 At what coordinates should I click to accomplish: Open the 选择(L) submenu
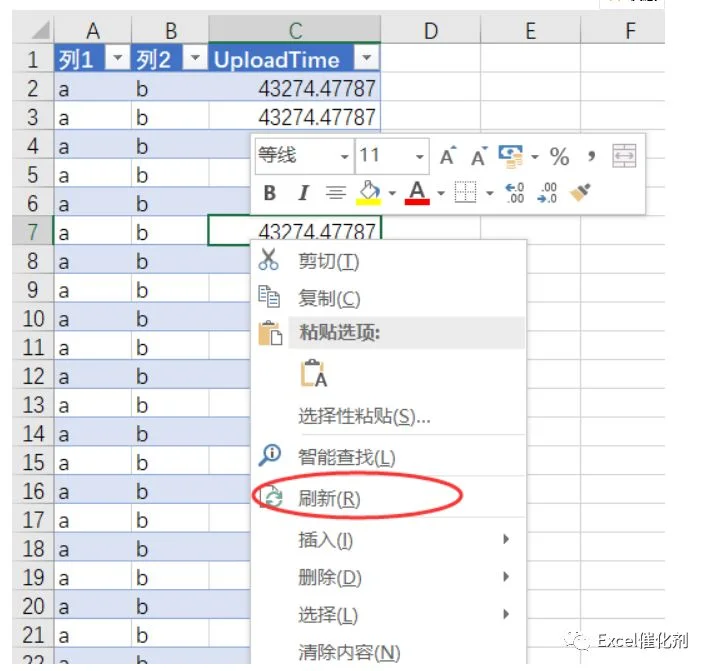(389, 615)
